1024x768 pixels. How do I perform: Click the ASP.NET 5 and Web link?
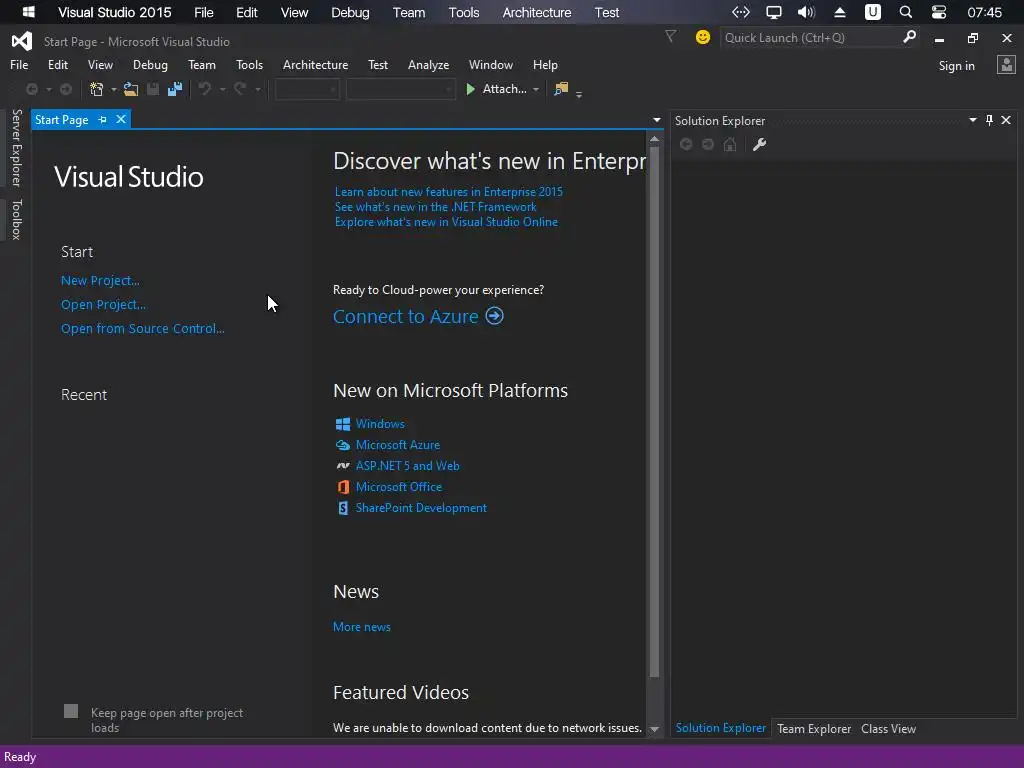tap(408, 466)
